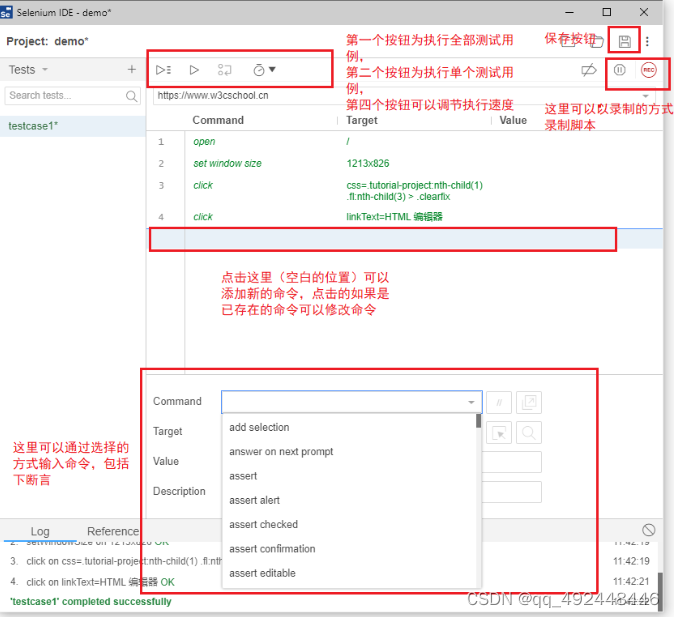
Task: Click the Value column header
Action: [513, 120]
